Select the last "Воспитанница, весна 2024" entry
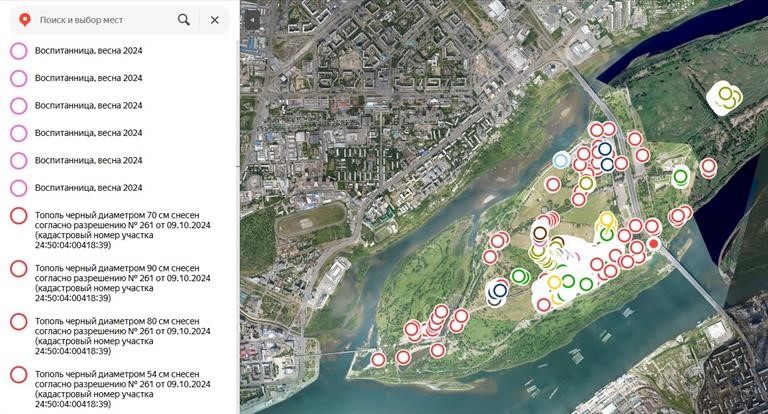This screenshot has height=414, width=768. [88, 187]
